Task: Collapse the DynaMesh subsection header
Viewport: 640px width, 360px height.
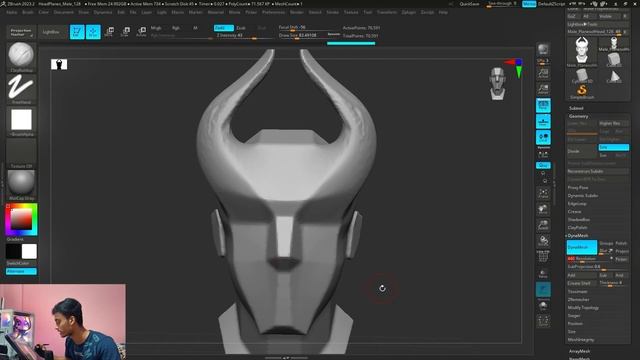Action: [578, 236]
